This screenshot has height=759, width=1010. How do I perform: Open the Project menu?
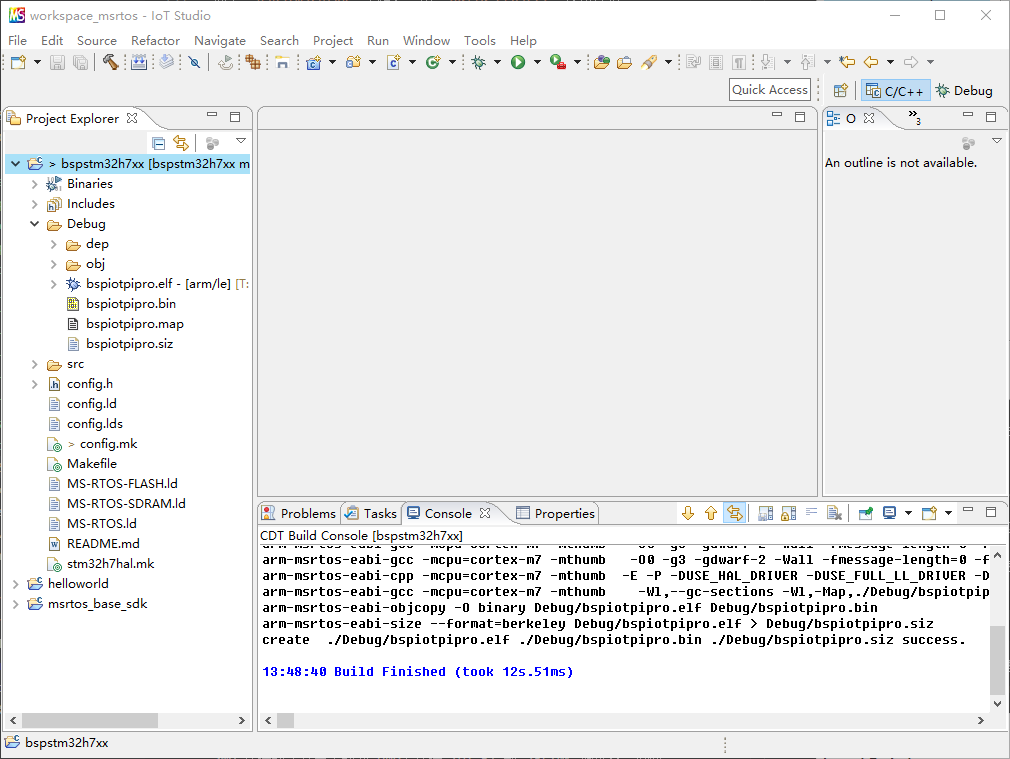coord(333,41)
